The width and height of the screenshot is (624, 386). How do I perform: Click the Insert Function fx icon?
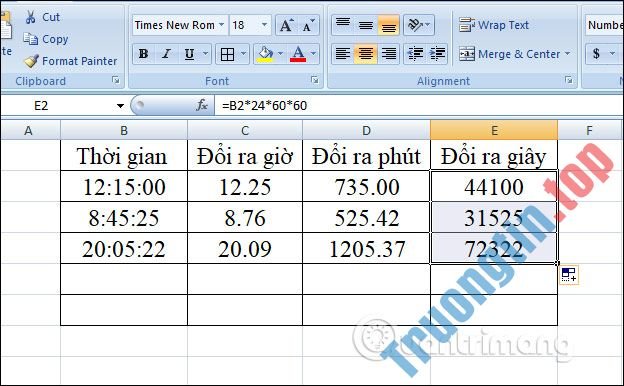[x=202, y=105]
